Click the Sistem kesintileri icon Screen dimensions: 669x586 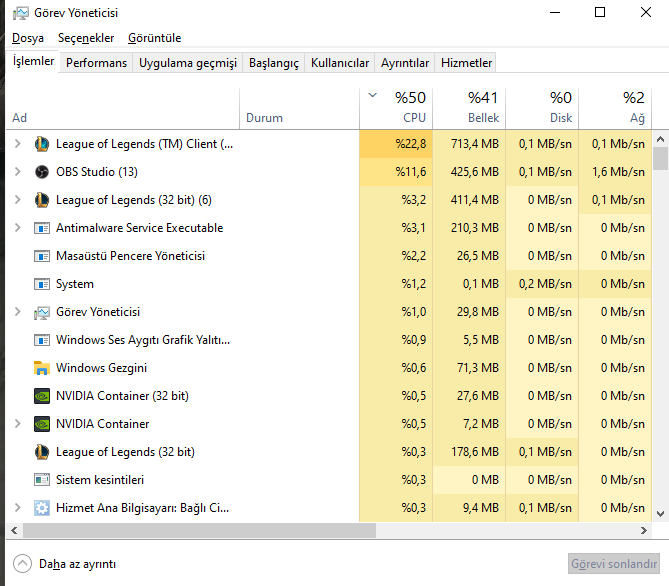point(42,480)
